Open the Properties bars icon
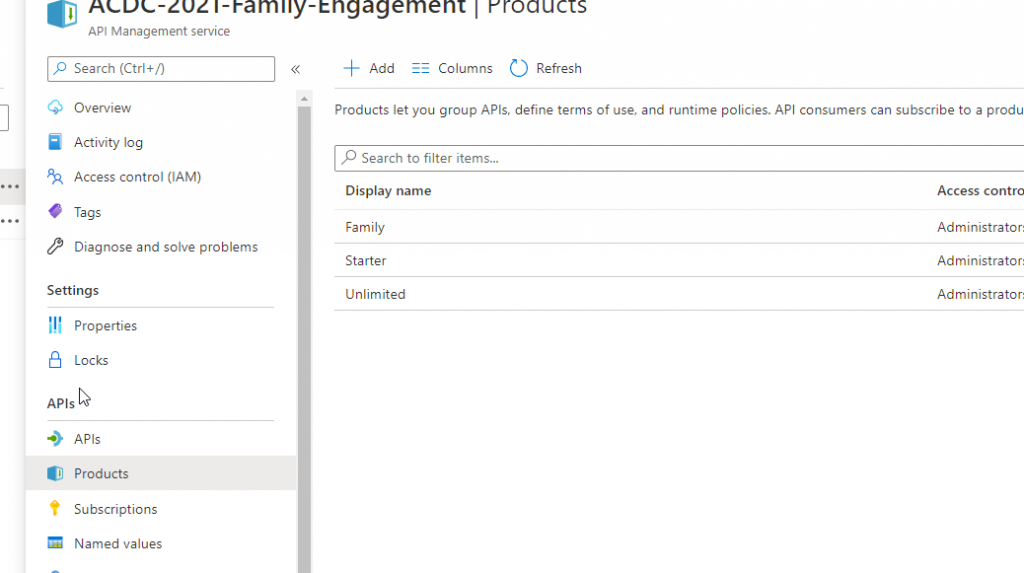Viewport: 1024px width, 573px height. pos(56,325)
